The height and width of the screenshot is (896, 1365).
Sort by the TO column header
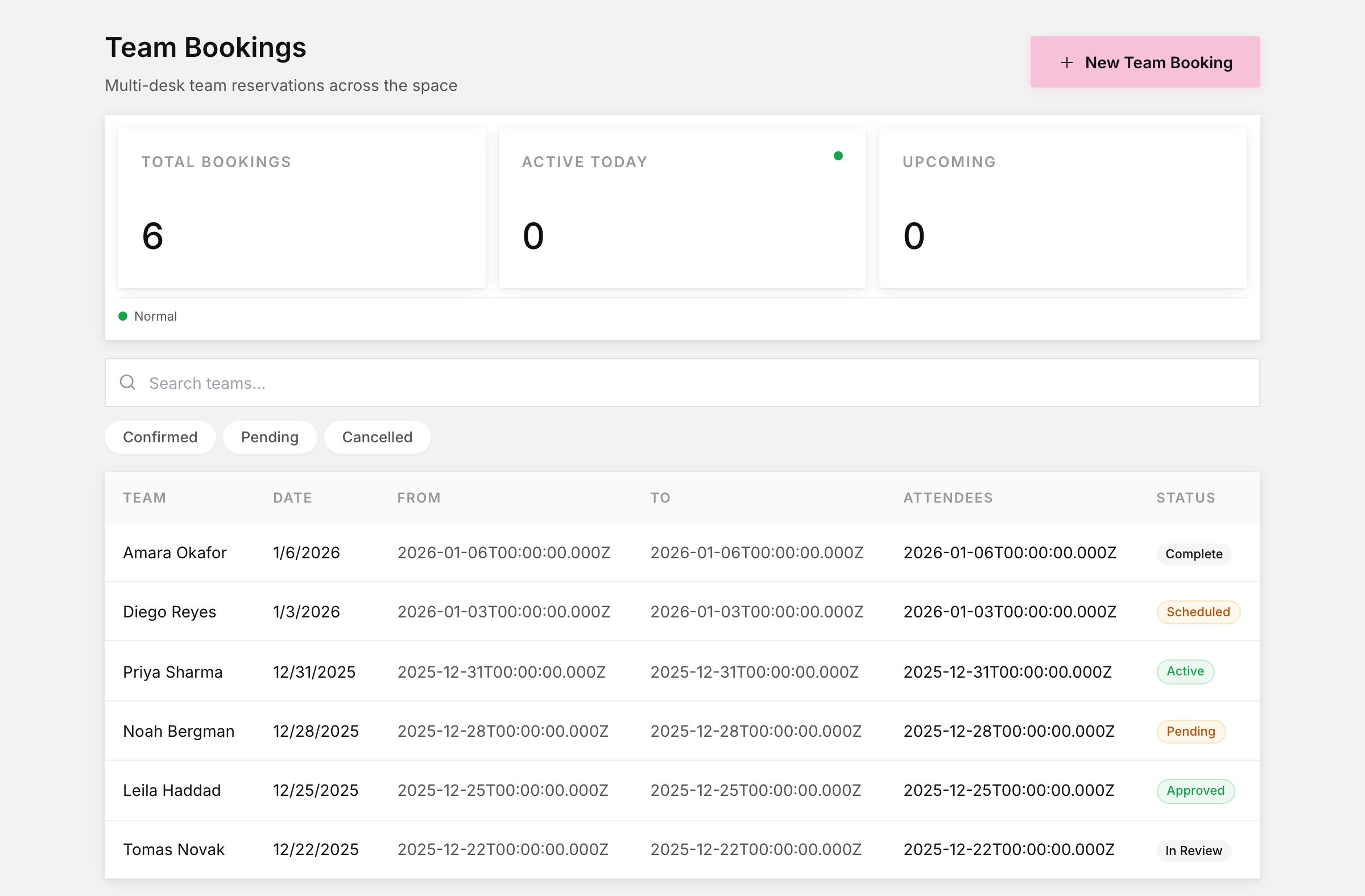[x=660, y=498]
